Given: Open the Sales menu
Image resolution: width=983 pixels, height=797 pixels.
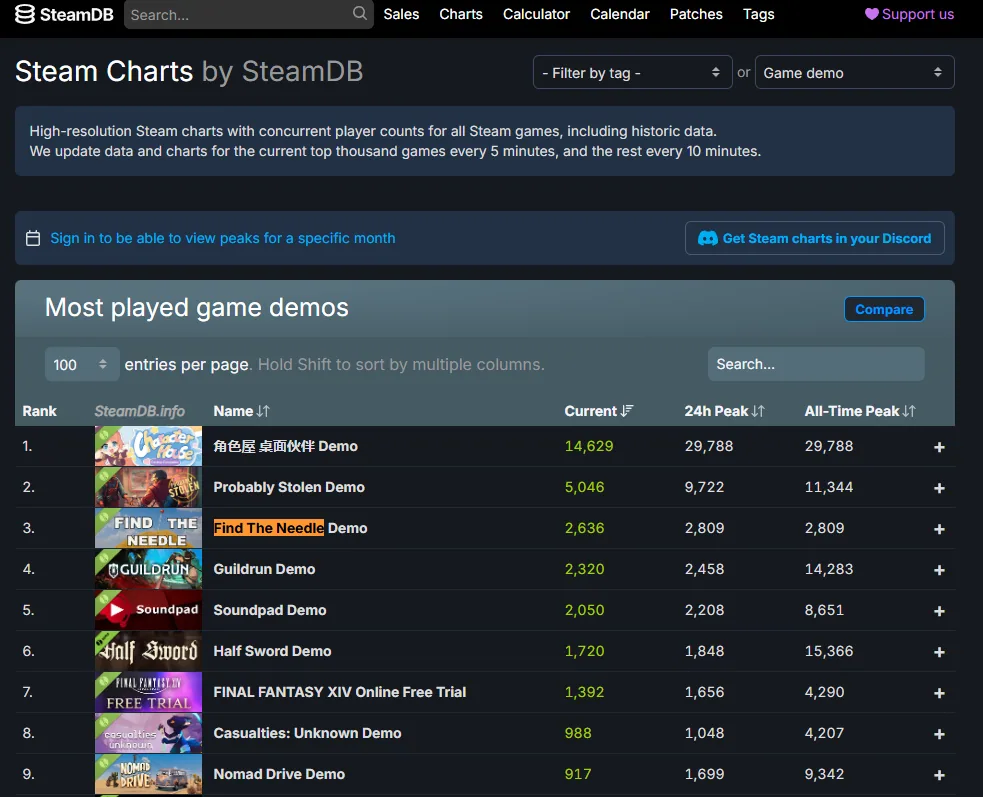Looking at the screenshot, I should click(401, 14).
